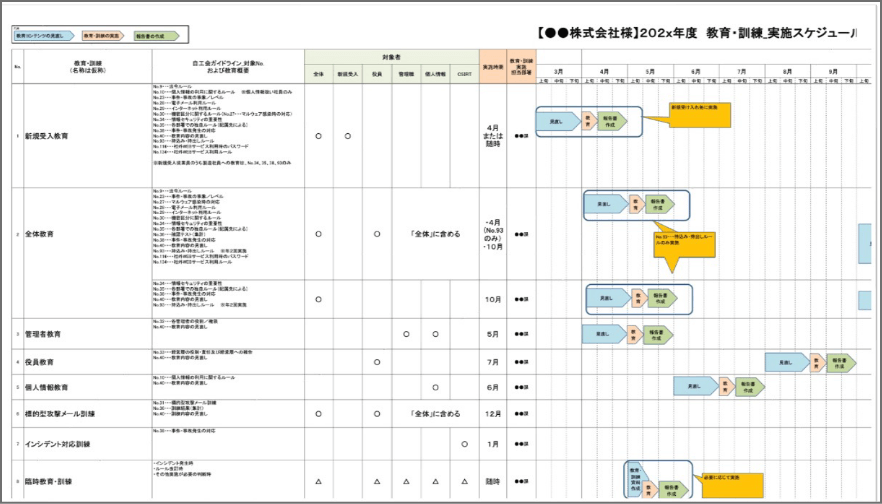This screenshot has height=504, width=882.
Task: Click the 役員 circle in the 役員教育 row
Action: (x=377, y=362)
